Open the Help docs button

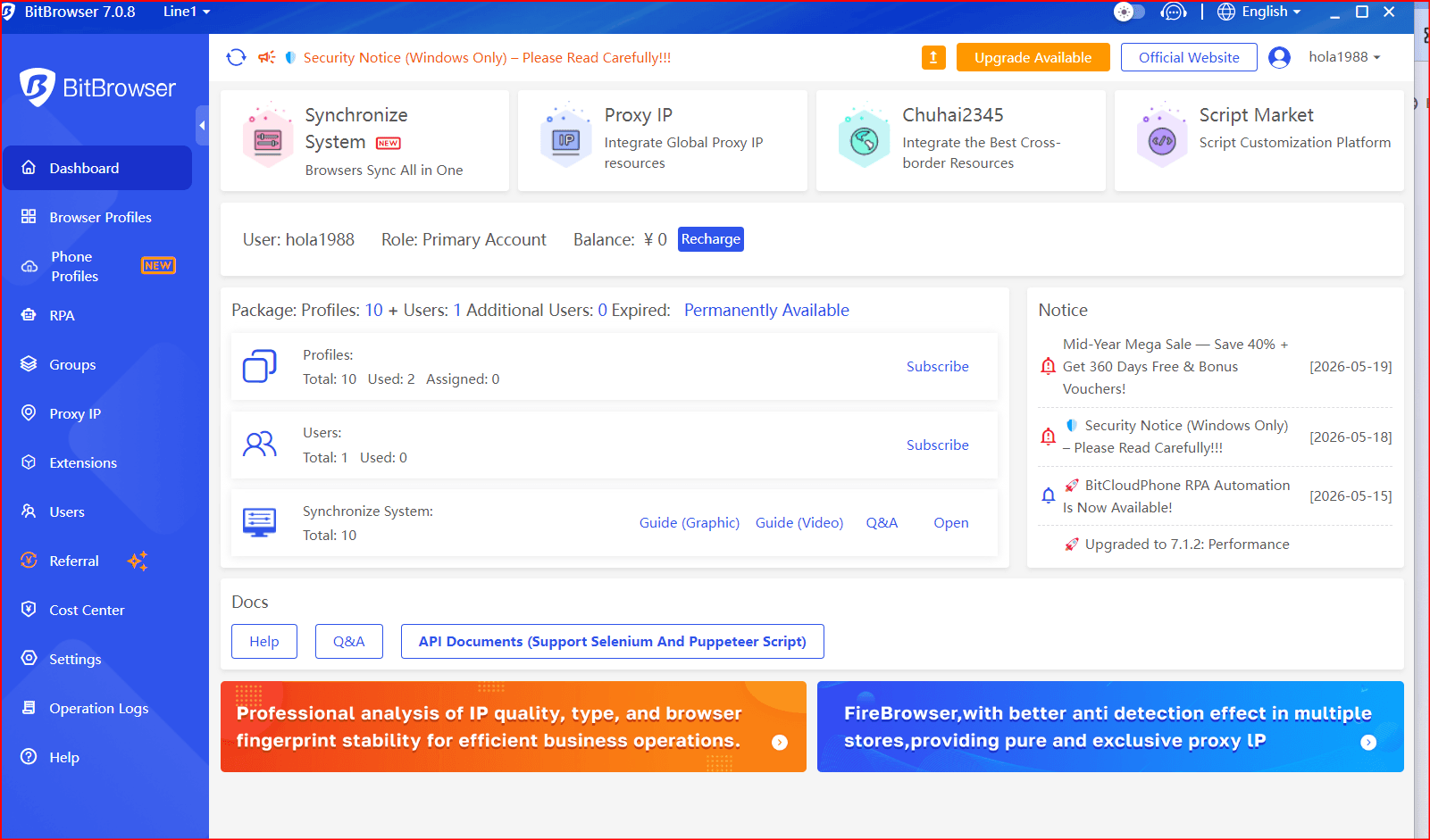pos(264,642)
